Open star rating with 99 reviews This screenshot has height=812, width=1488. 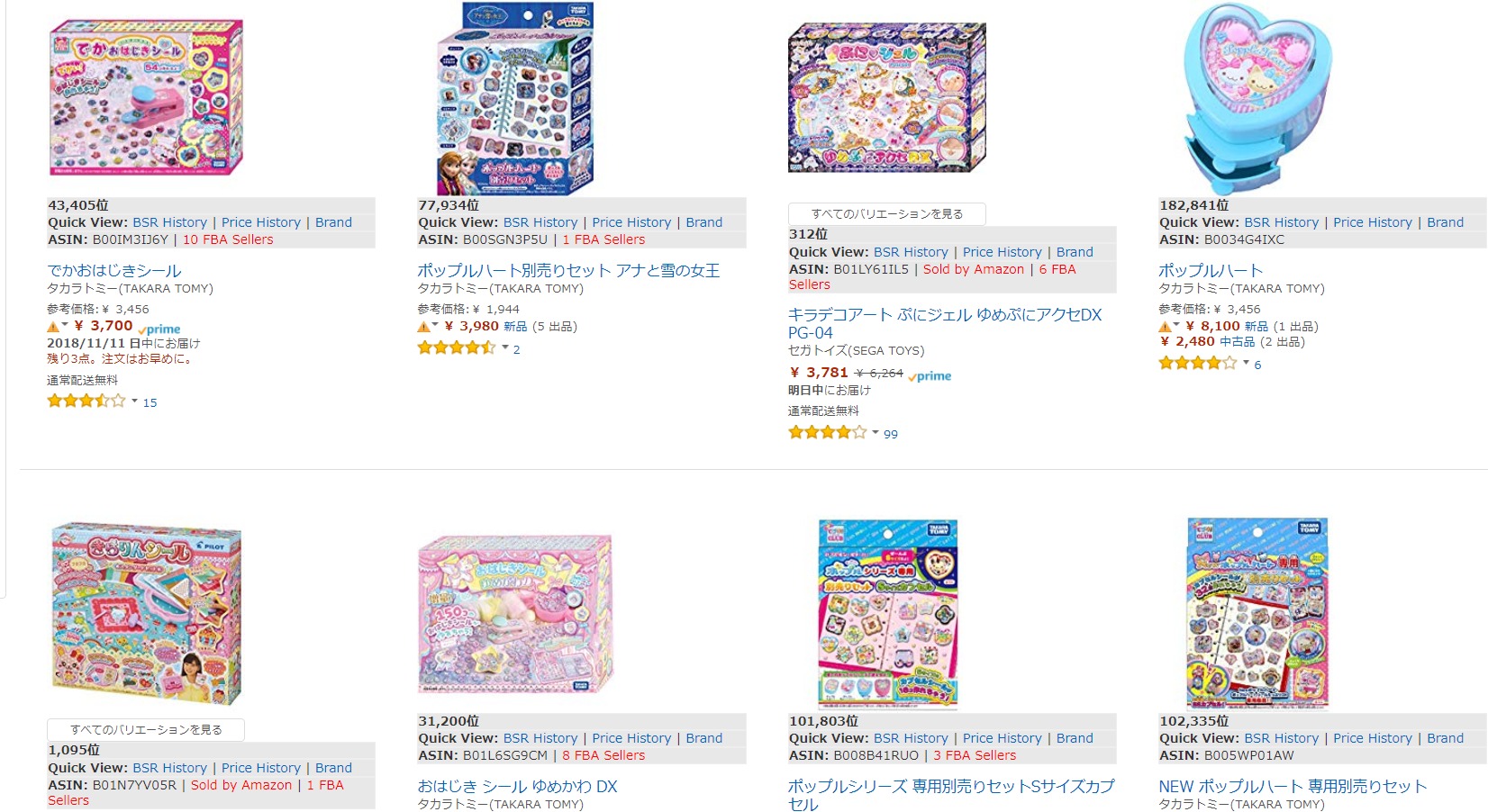[827, 433]
